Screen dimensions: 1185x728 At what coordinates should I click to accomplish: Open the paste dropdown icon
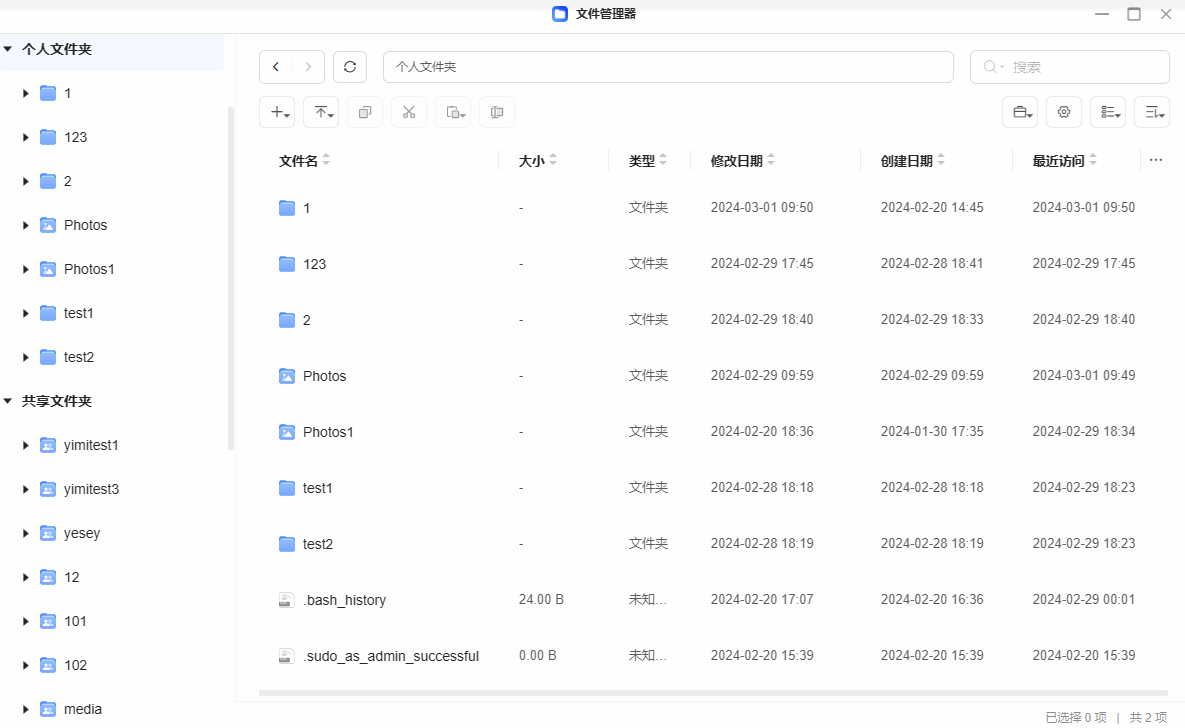point(453,112)
